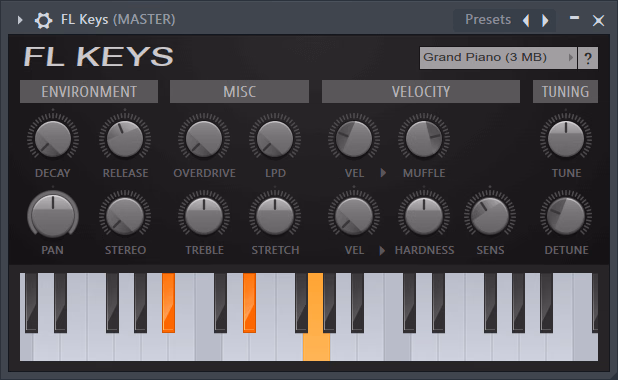
Task: Click the HARDNESS knob
Action: (x=424, y=216)
